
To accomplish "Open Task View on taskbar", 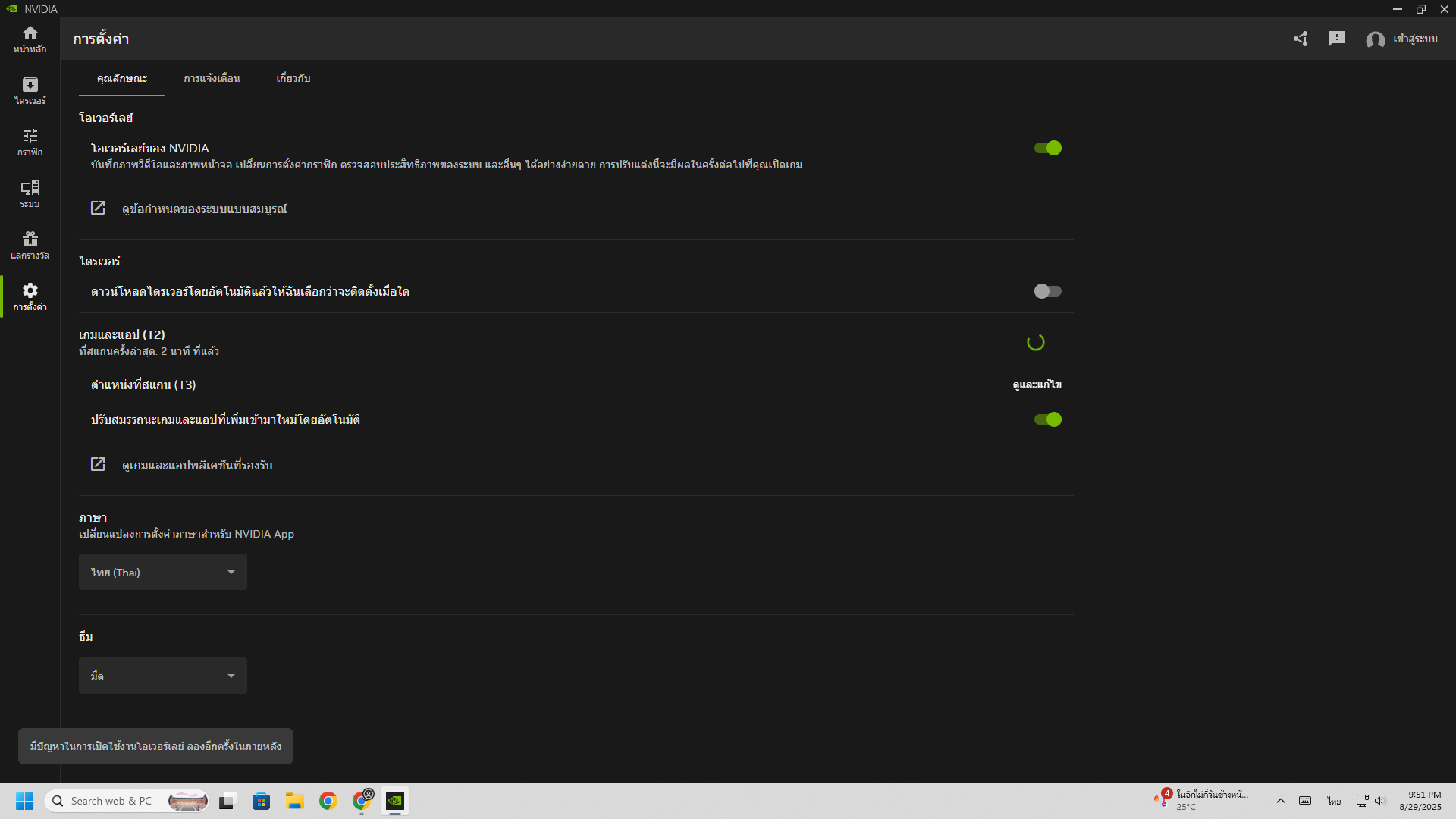I will click(227, 801).
